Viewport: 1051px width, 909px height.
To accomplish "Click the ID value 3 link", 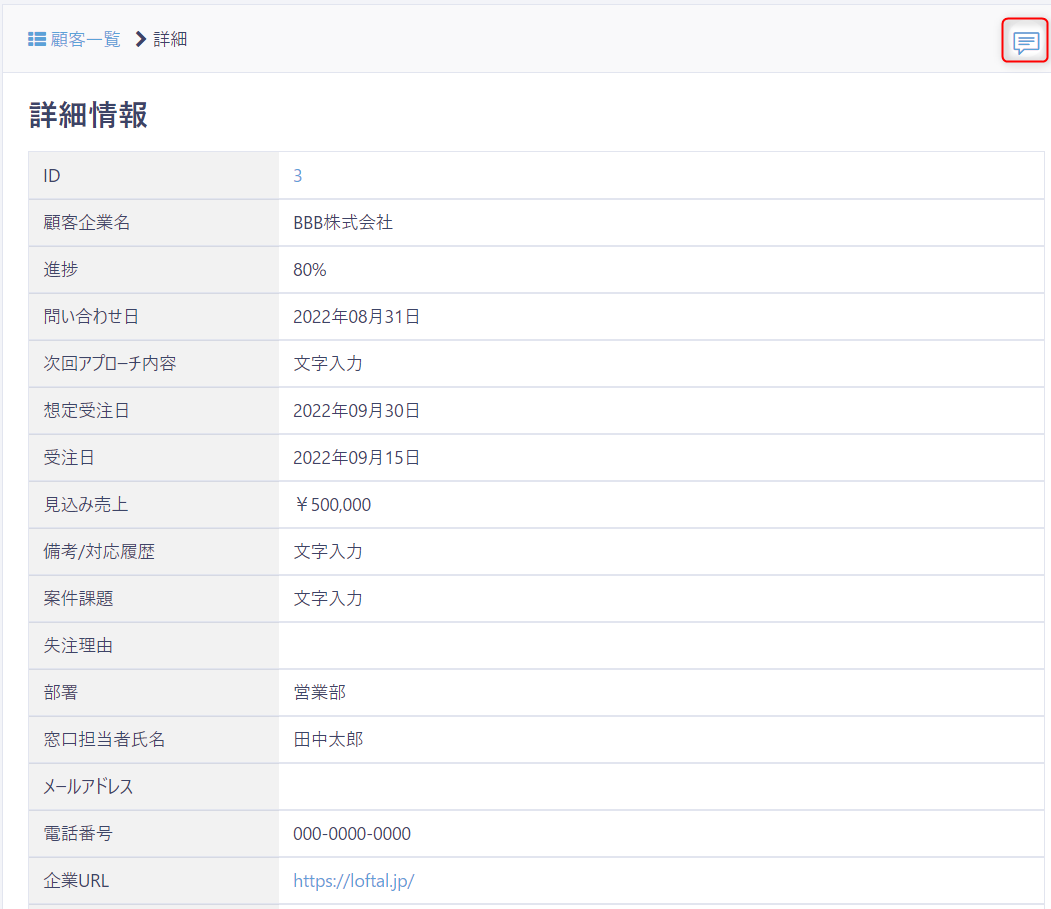I will point(297,176).
